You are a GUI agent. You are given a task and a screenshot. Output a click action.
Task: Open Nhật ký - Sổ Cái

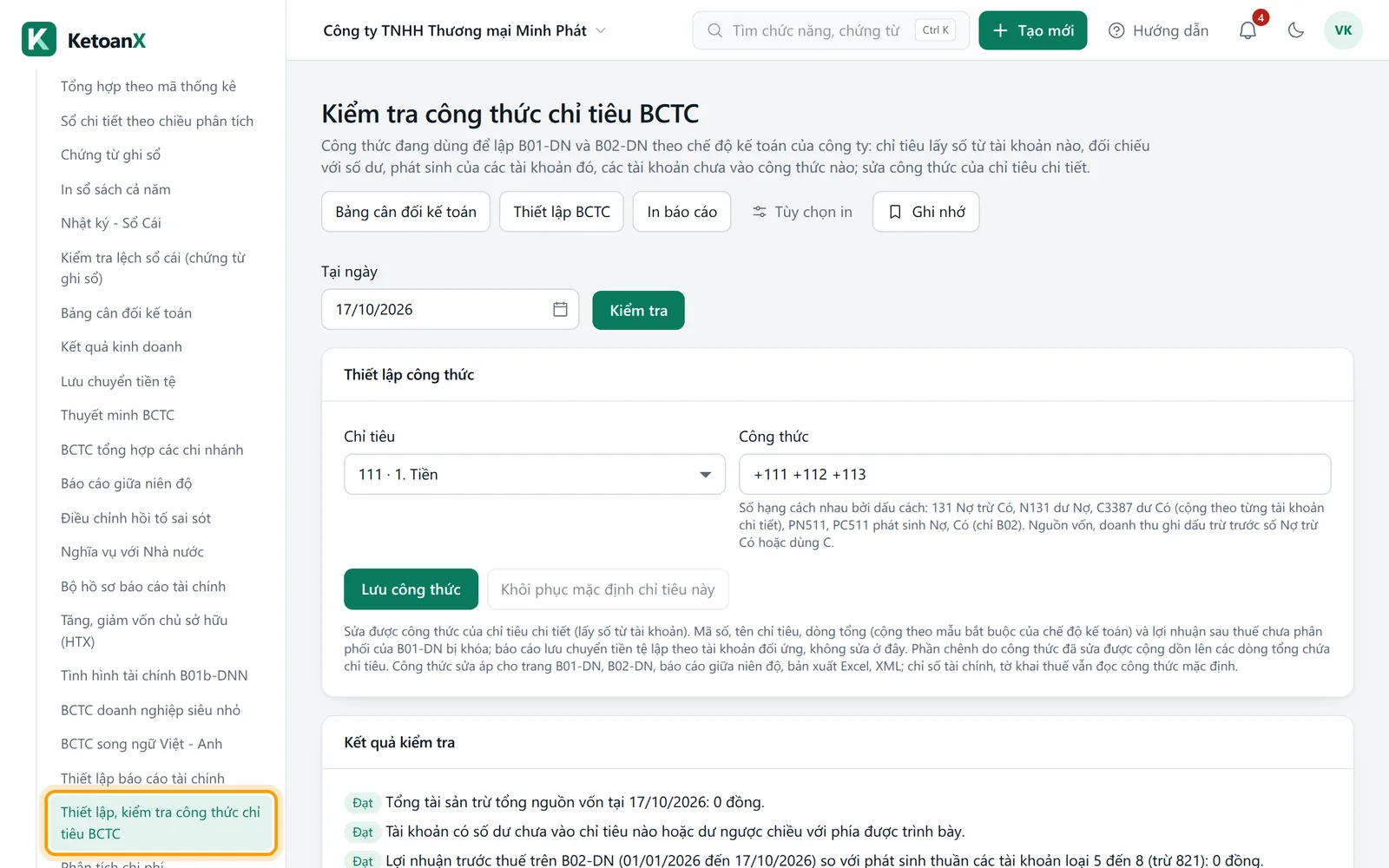(x=111, y=223)
